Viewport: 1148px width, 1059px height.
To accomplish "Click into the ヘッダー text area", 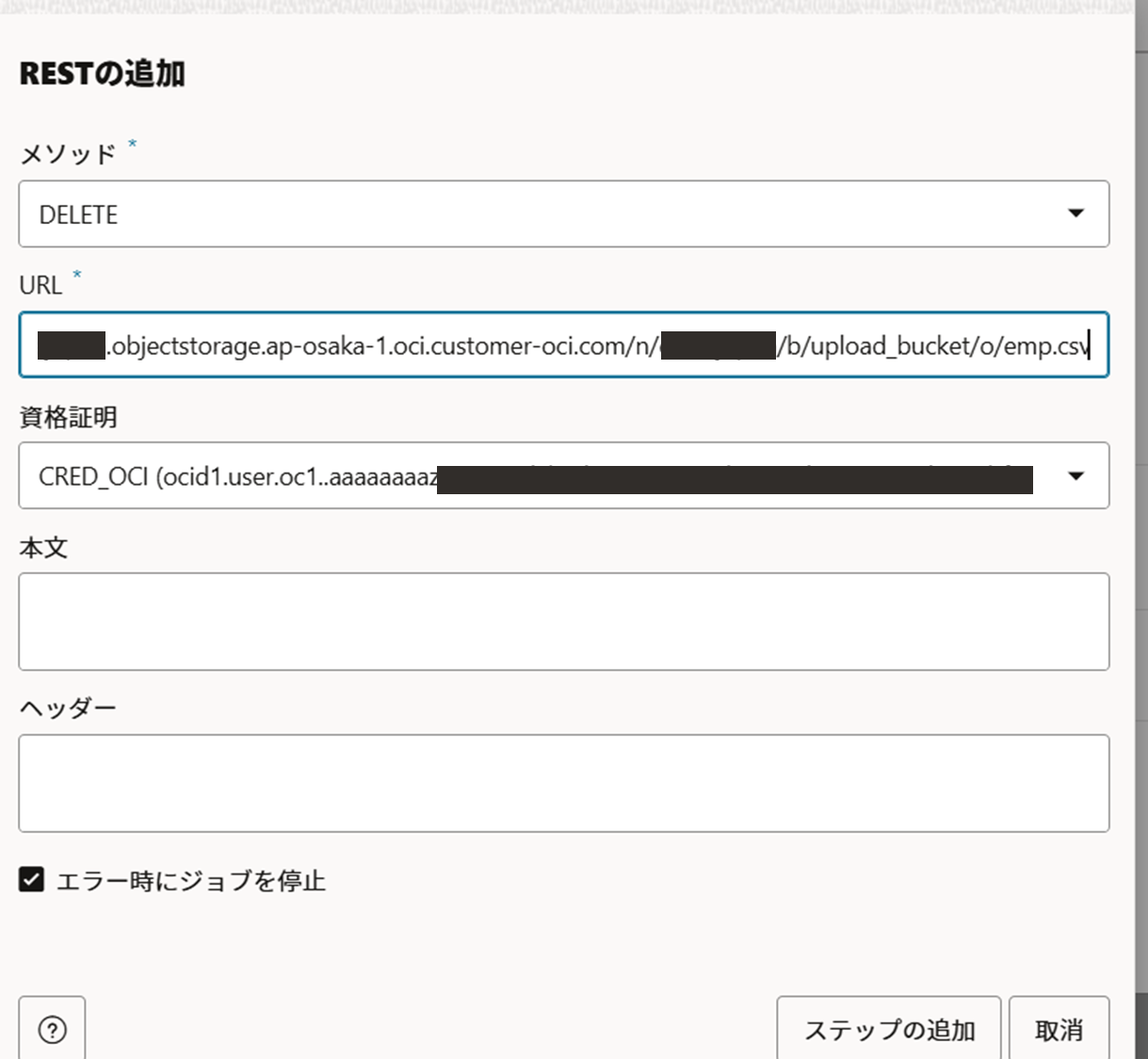I will [563, 783].
